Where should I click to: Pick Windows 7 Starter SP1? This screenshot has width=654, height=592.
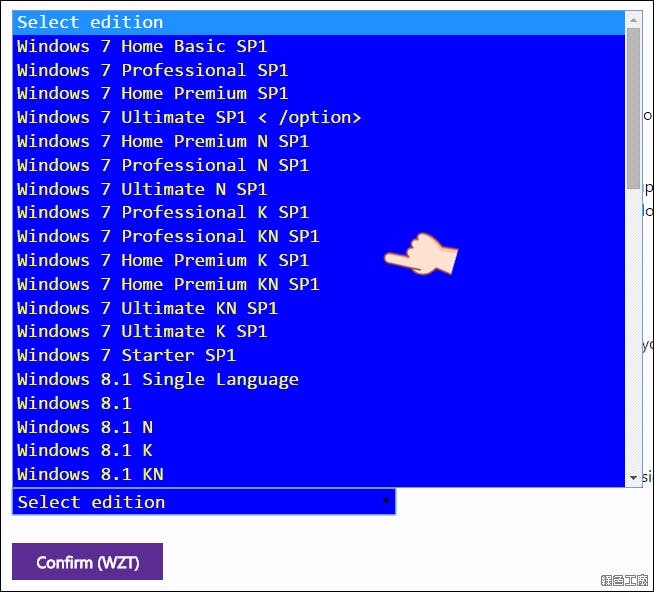tap(319, 355)
